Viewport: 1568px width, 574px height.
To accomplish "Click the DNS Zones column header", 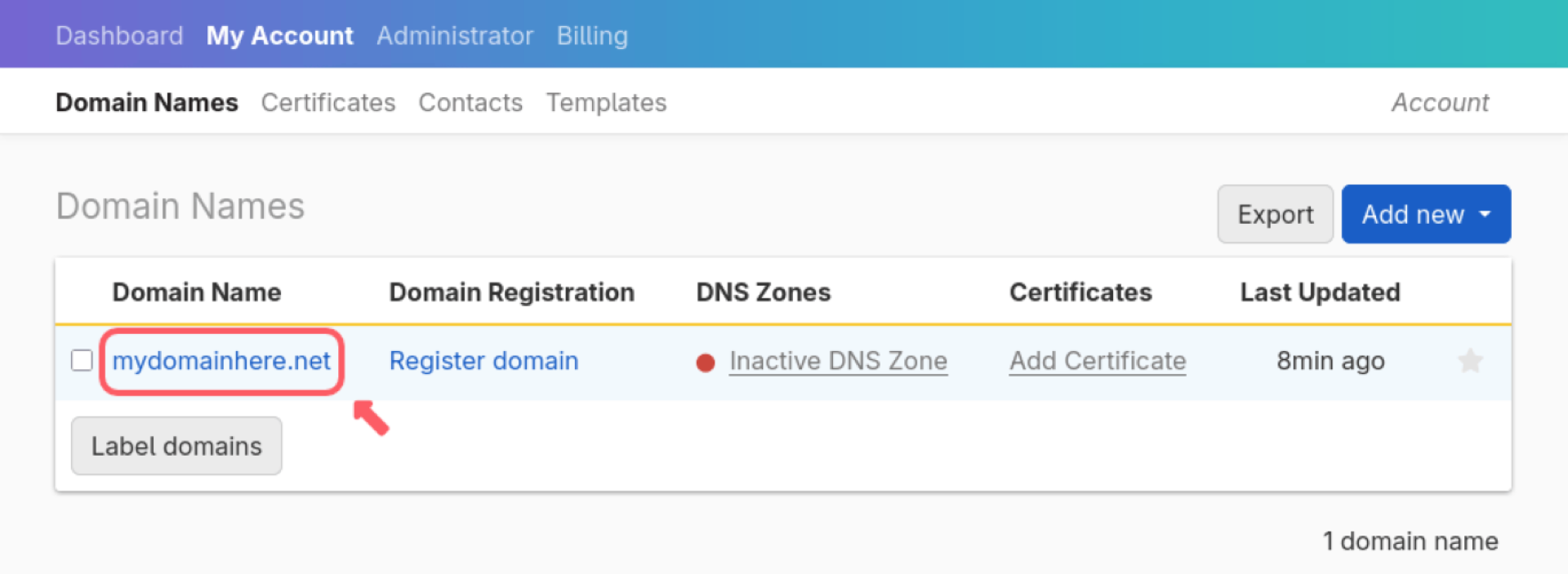I will pos(763,292).
